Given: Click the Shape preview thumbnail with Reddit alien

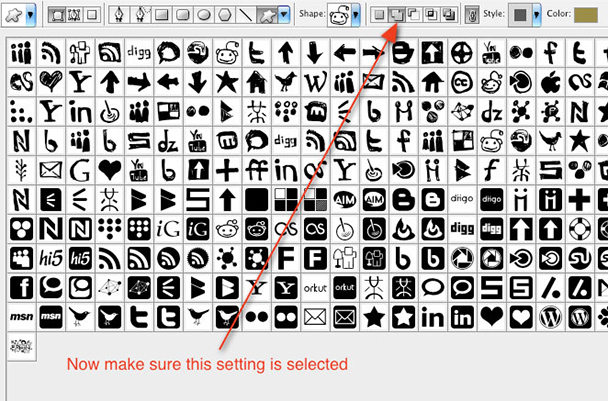Looking at the screenshot, I should click(x=339, y=16).
